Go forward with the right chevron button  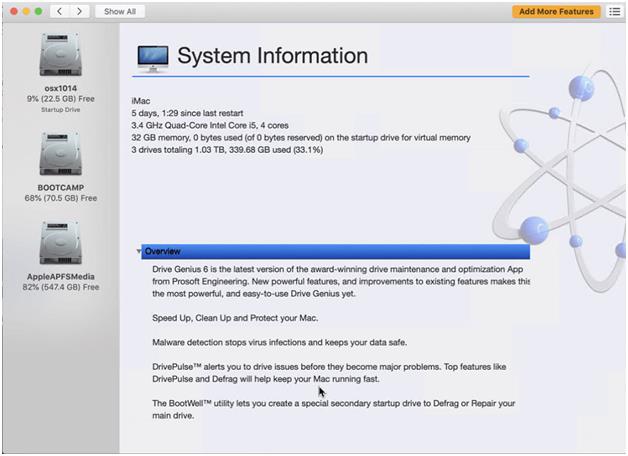(79, 12)
